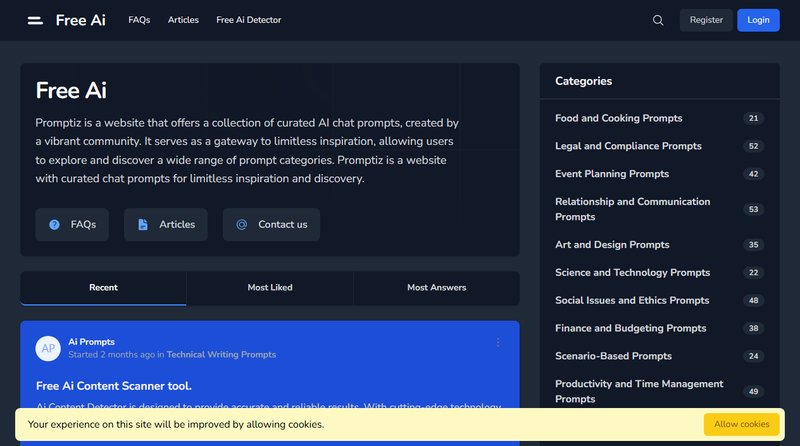Open Technical Writing Prompts link in post
Image resolution: width=800 pixels, height=446 pixels.
point(221,354)
